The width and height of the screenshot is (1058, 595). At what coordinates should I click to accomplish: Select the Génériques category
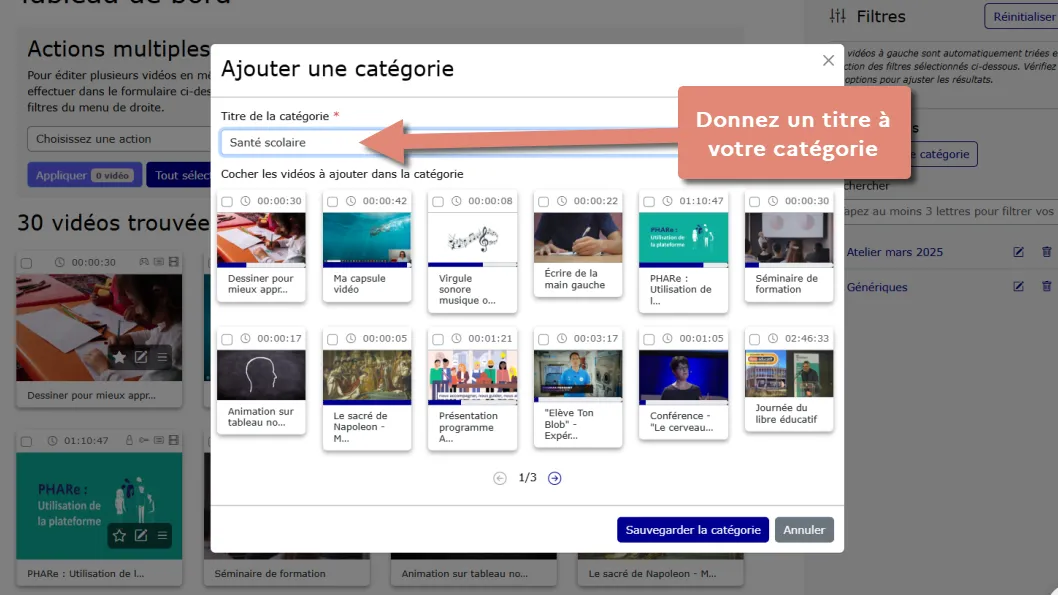876,287
